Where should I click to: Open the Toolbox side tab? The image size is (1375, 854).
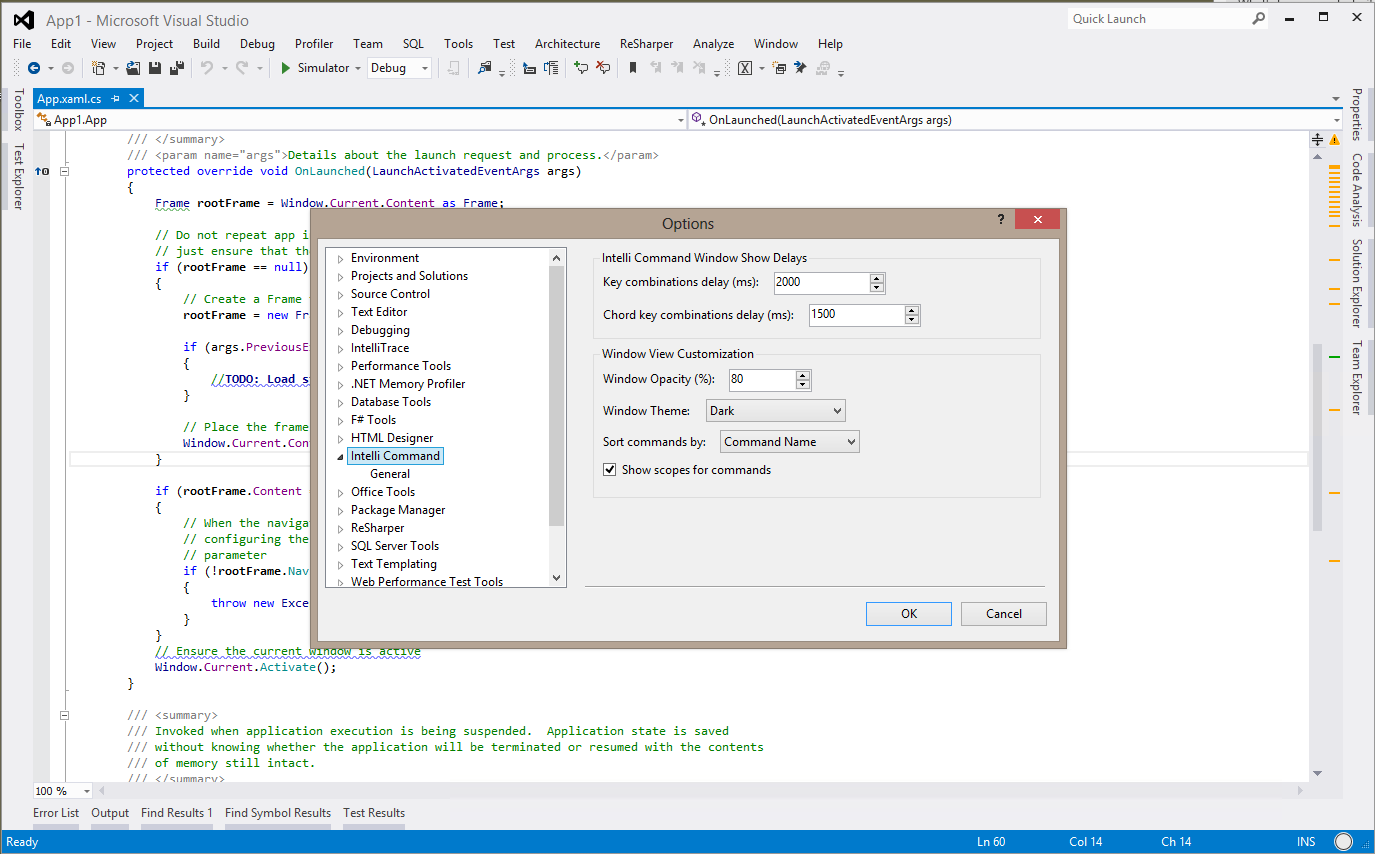click(17, 110)
